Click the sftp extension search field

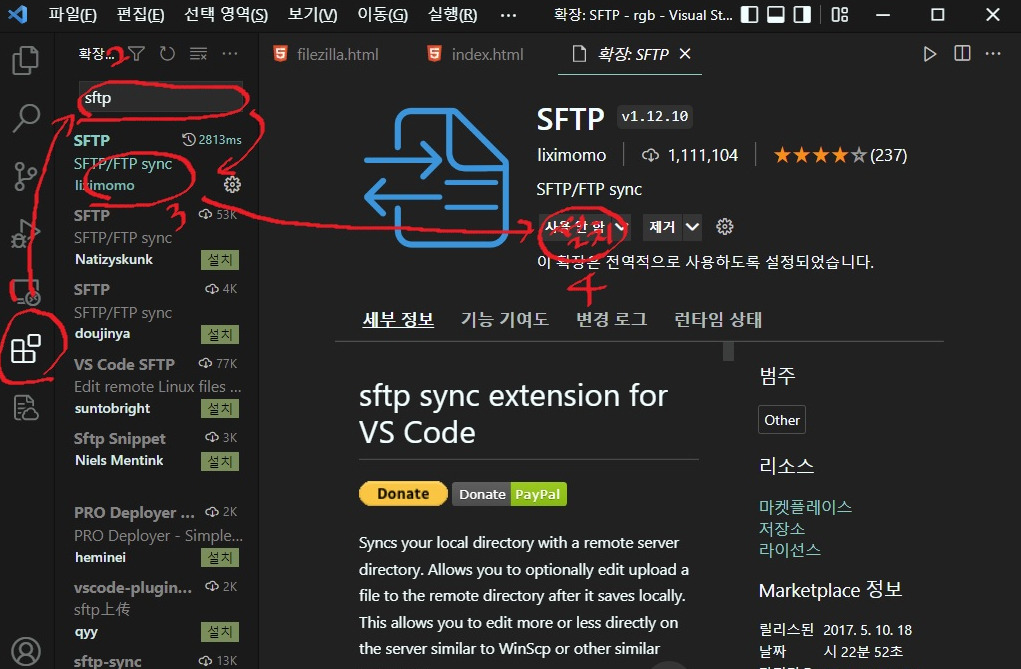[x=160, y=98]
